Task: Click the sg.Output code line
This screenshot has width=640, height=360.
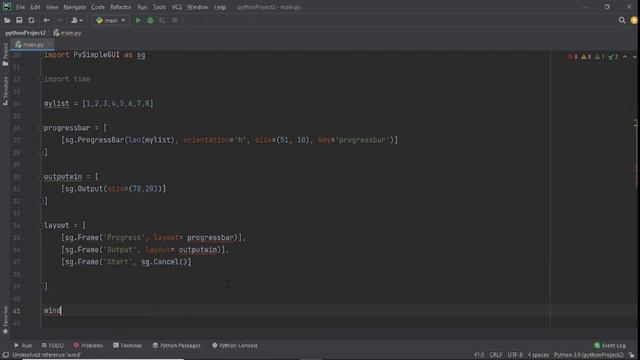Action: click(113, 189)
